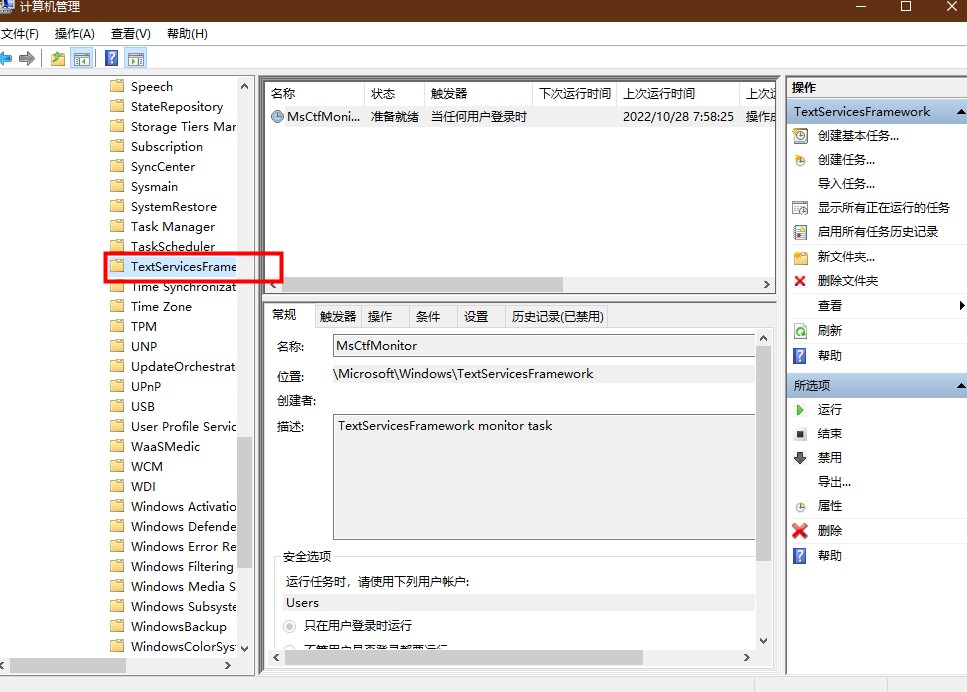
Task: Click the 名称 field containing MsCtfMonitor
Action: pos(544,346)
